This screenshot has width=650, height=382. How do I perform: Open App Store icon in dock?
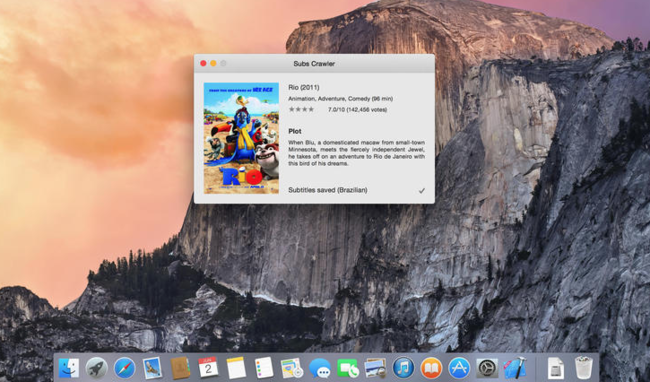click(x=459, y=367)
